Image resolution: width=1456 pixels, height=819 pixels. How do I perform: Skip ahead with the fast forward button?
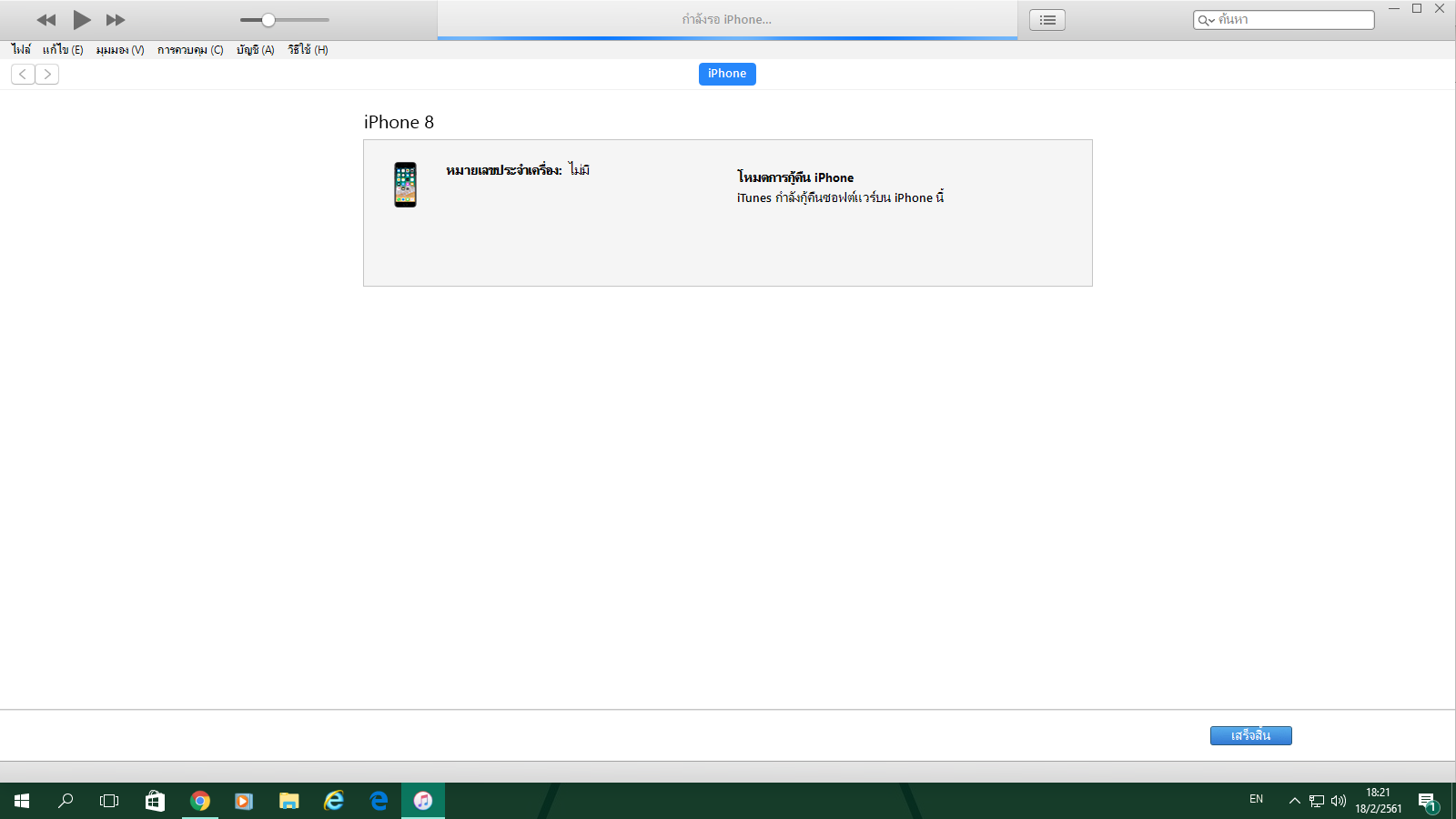(116, 20)
